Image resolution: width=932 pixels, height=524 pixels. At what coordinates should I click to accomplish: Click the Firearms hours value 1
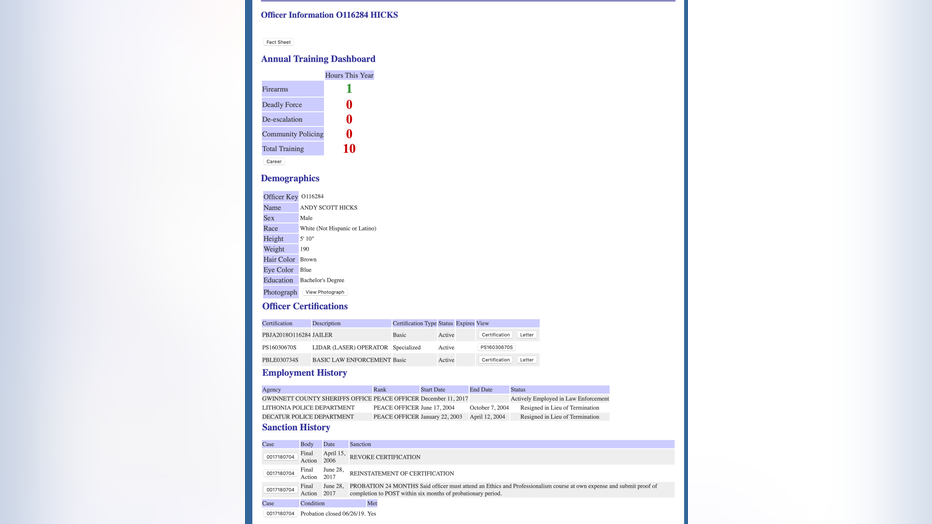(x=349, y=89)
